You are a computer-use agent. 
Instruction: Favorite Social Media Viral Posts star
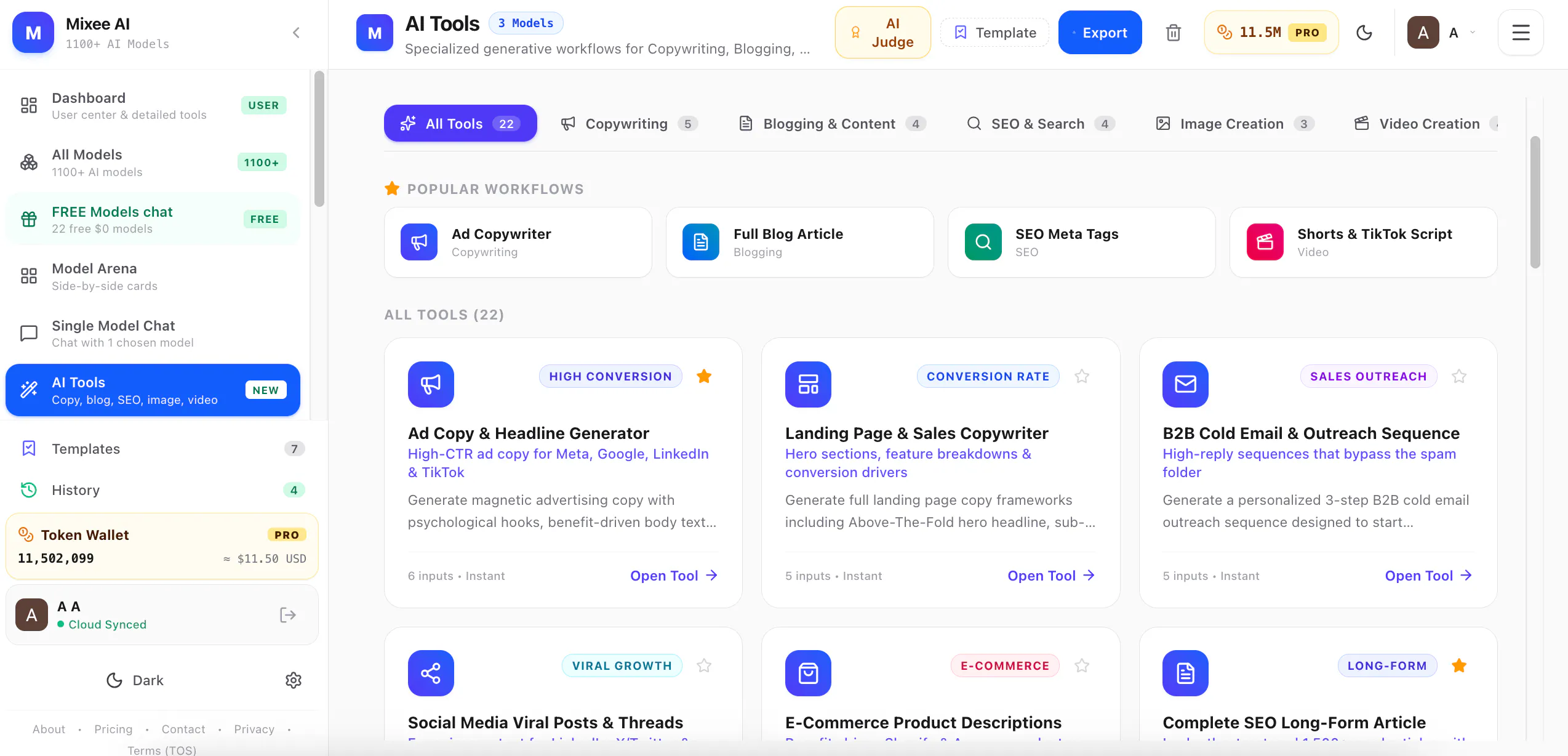(x=704, y=666)
